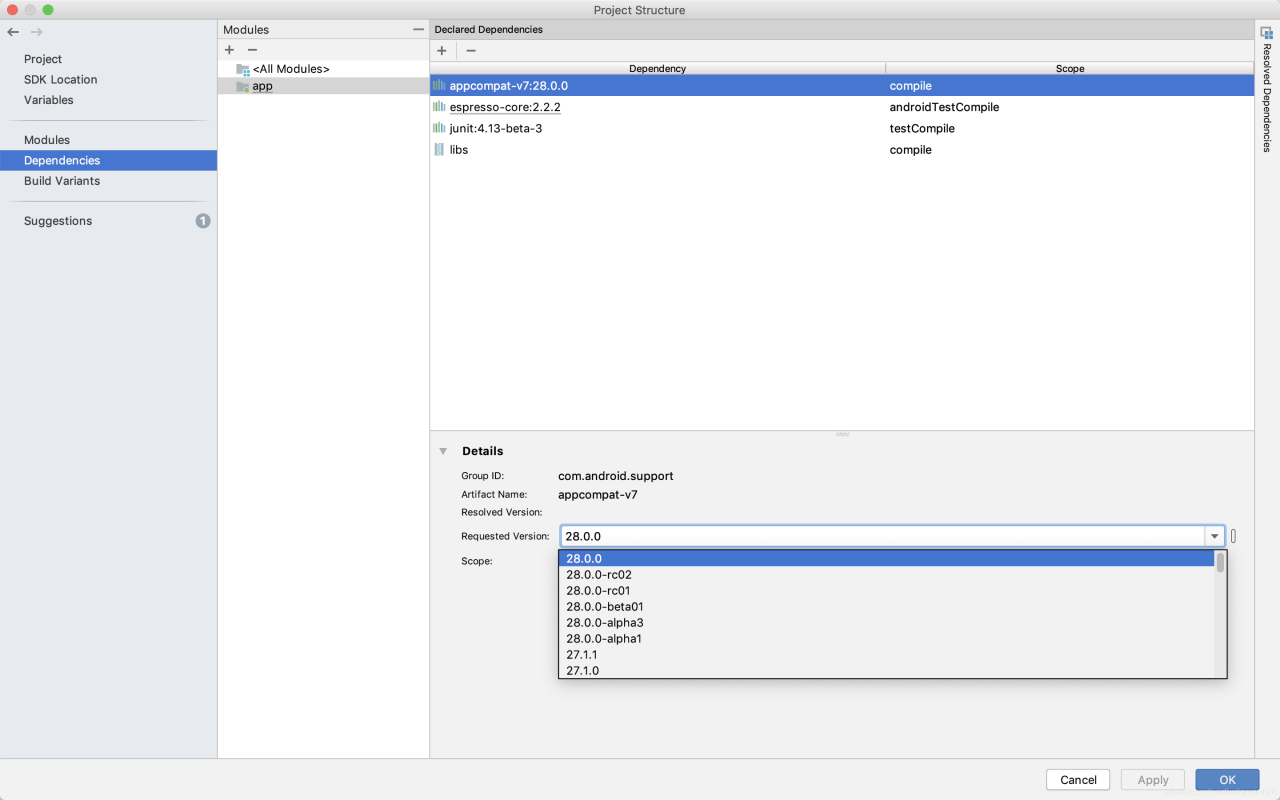Screen dimensions: 1280x800
Task: Choose version 28.0.0-rc01 from the list
Action: point(886,591)
